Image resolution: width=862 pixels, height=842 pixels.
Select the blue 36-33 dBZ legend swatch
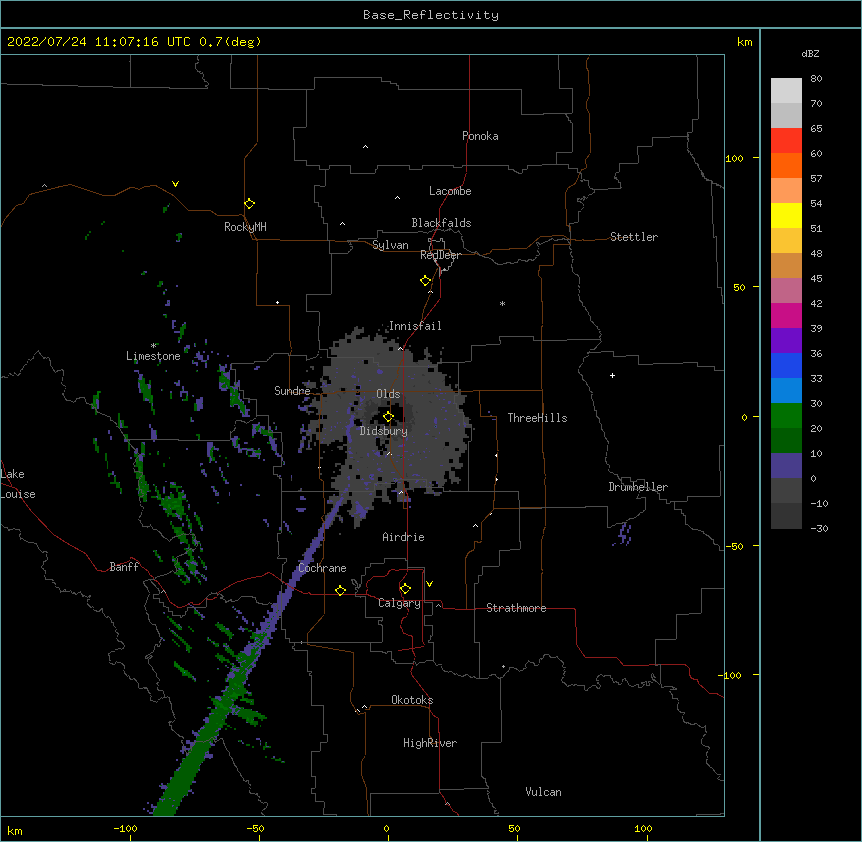[786, 365]
